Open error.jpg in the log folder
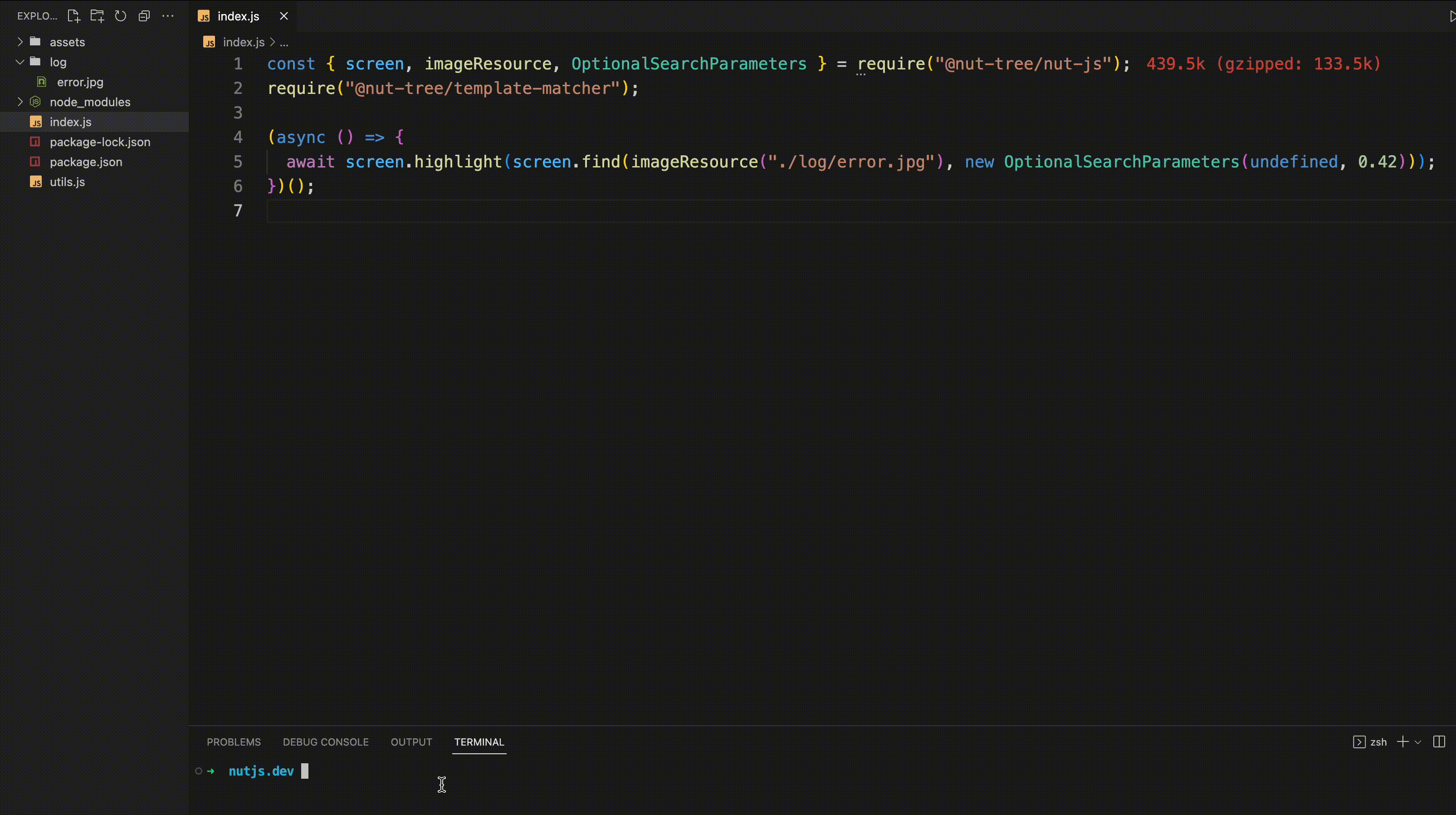 coord(80,82)
